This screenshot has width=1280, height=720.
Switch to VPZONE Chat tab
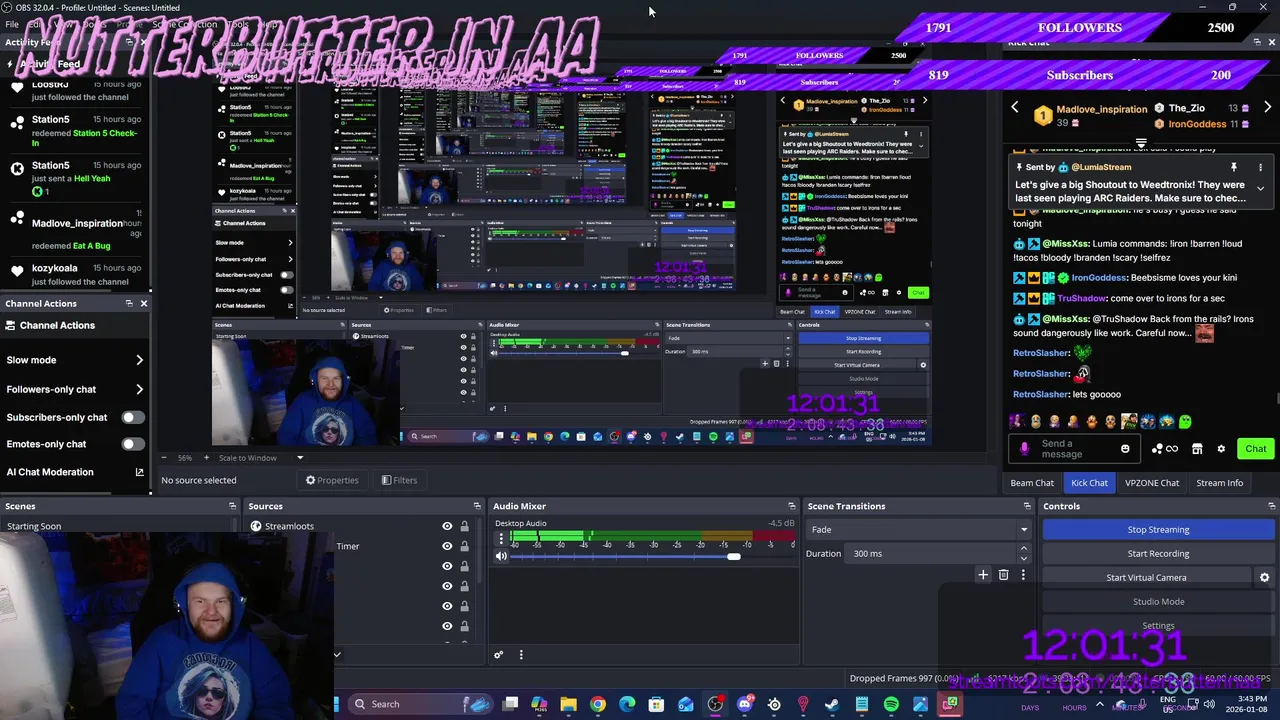coord(1152,483)
